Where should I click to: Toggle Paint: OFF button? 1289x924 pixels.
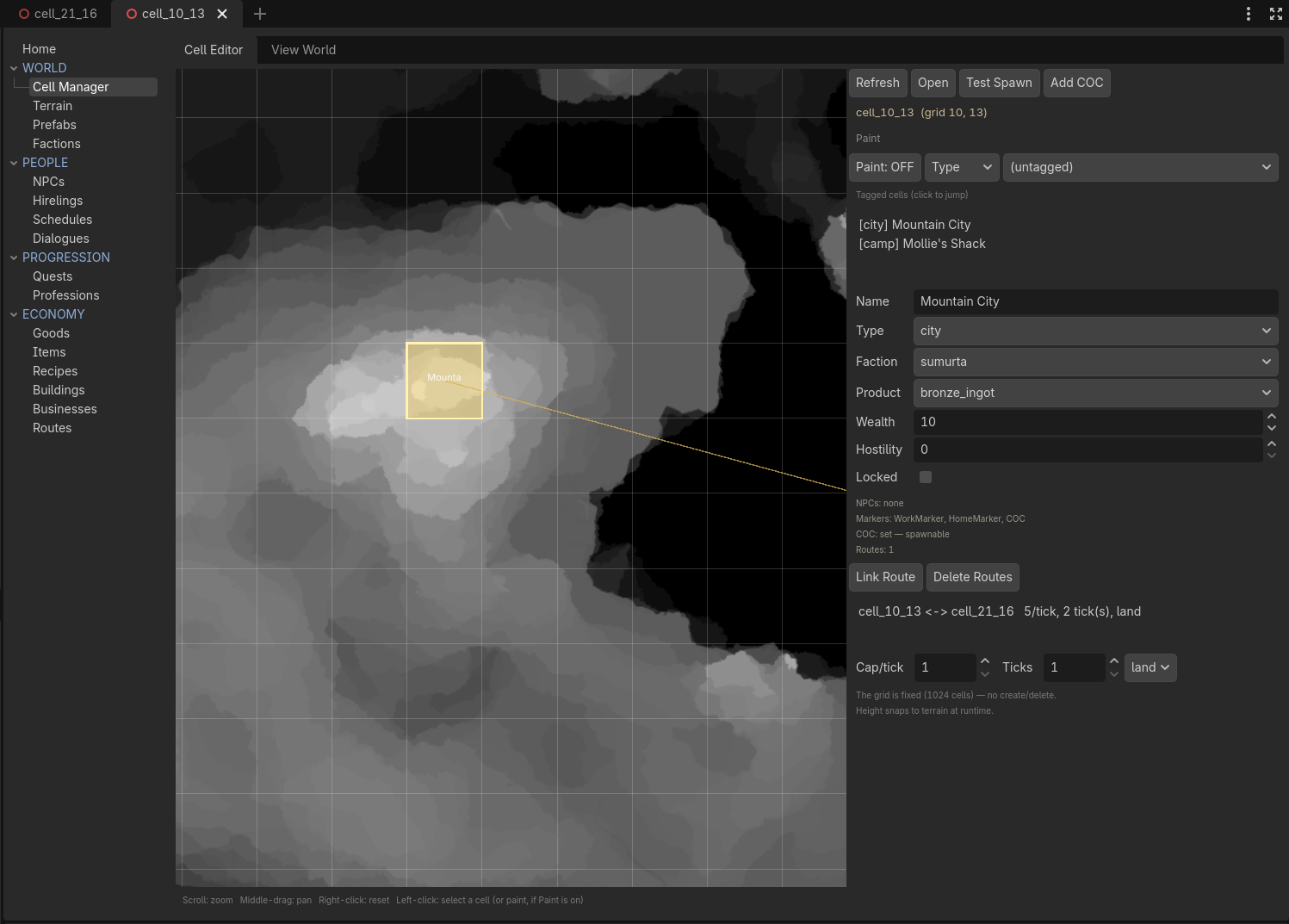pyautogui.click(x=884, y=167)
